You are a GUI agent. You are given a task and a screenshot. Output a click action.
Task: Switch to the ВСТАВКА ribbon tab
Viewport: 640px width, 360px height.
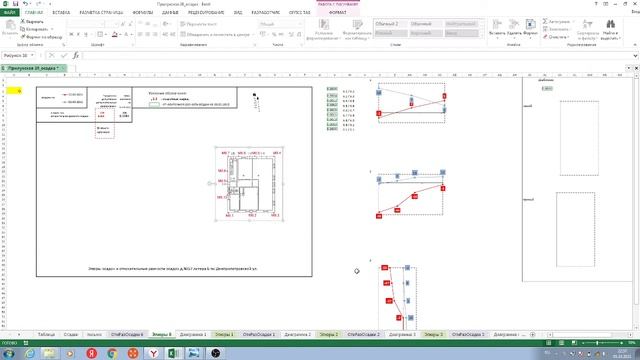(61, 13)
